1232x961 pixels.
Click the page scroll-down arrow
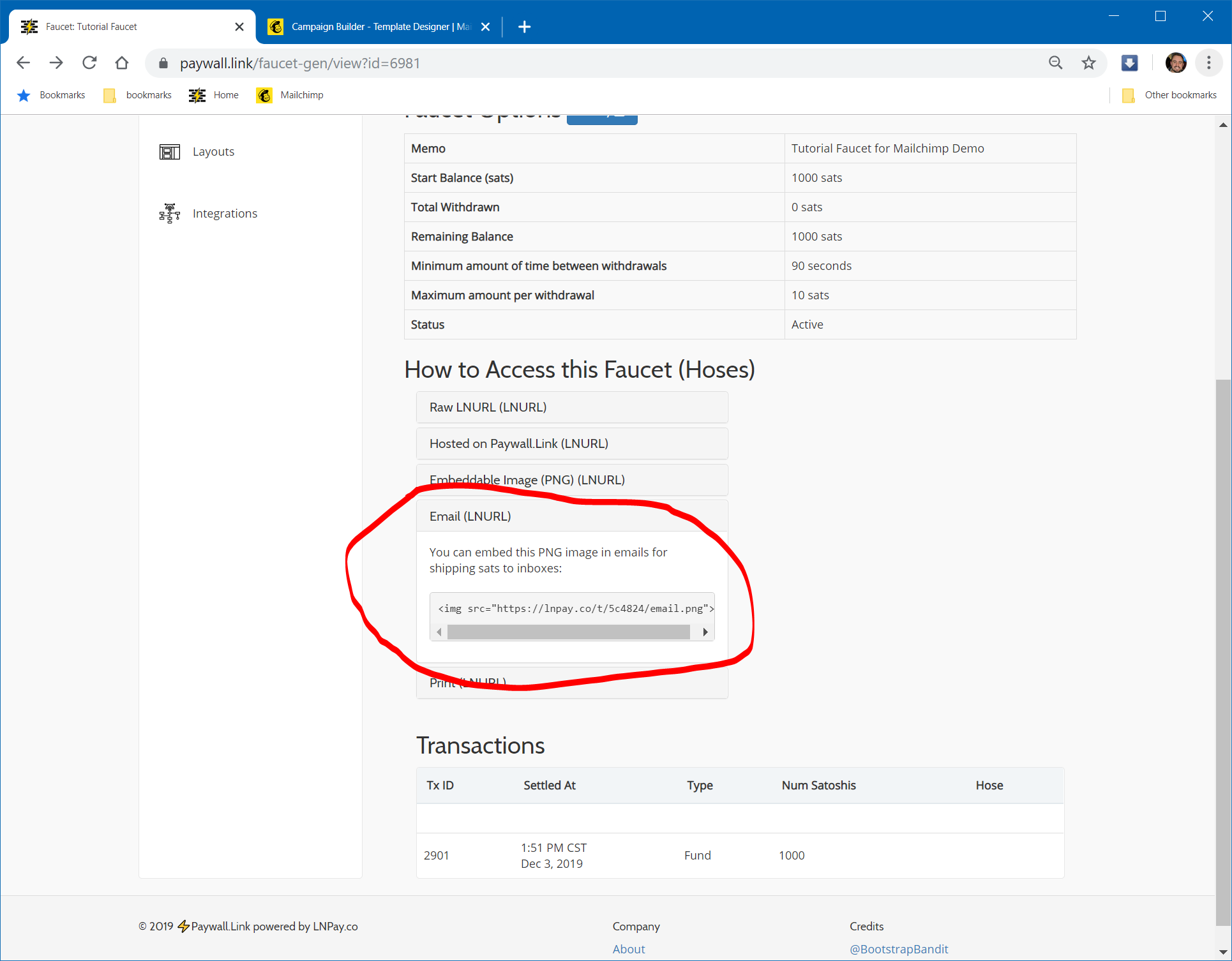click(1223, 952)
